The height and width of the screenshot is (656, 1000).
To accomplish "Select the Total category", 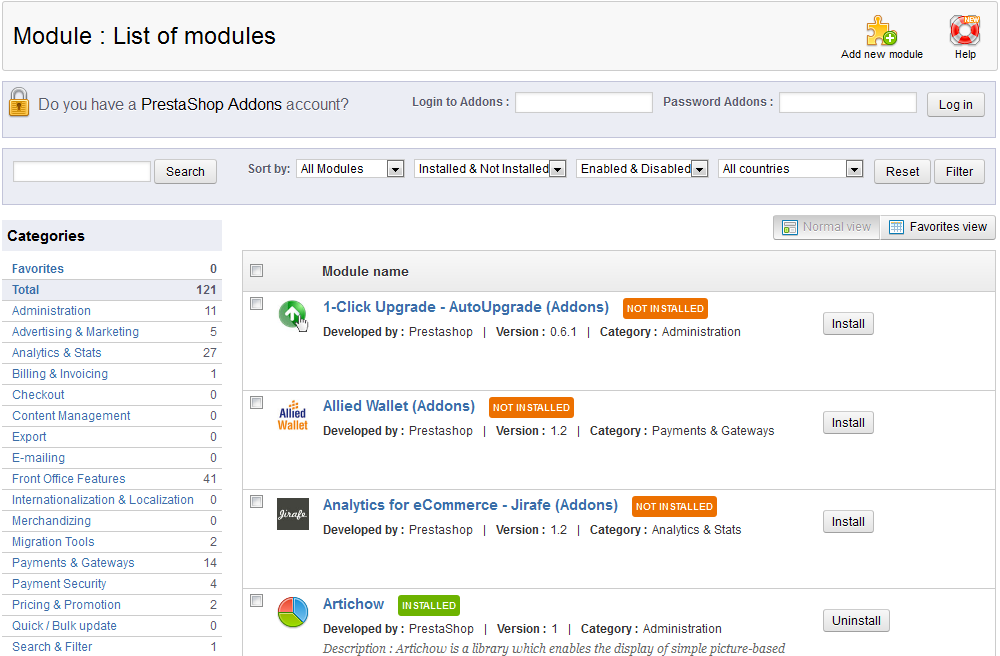I will coord(112,290).
